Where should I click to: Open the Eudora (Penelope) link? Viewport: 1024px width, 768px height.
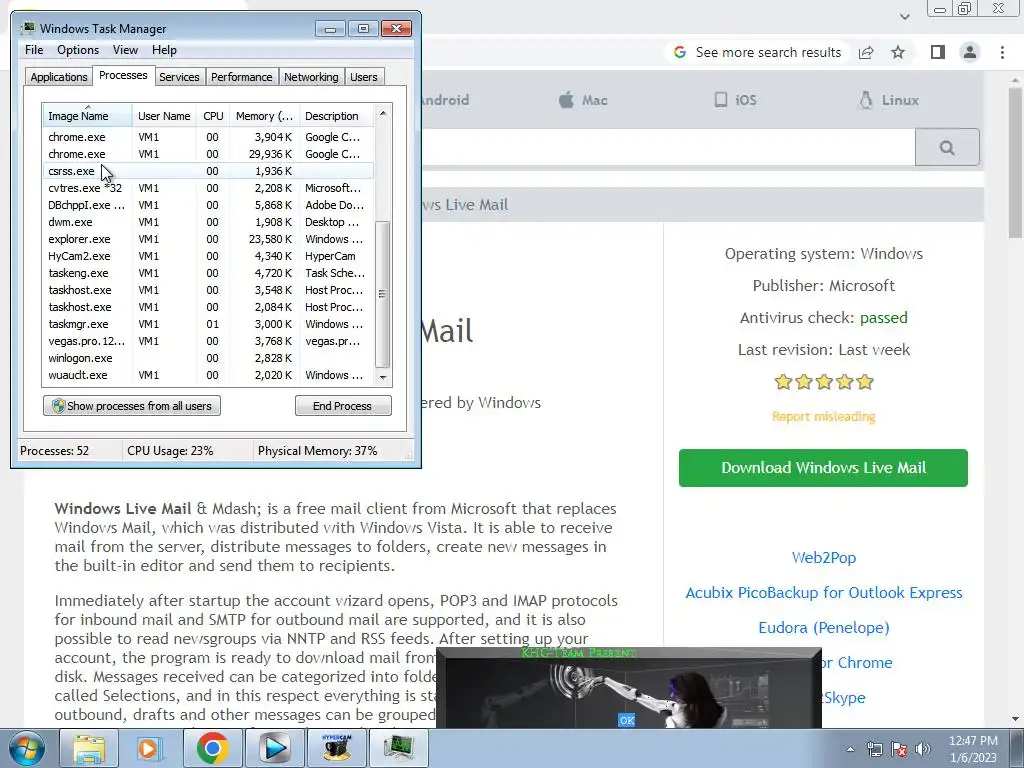(x=824, y=628)
